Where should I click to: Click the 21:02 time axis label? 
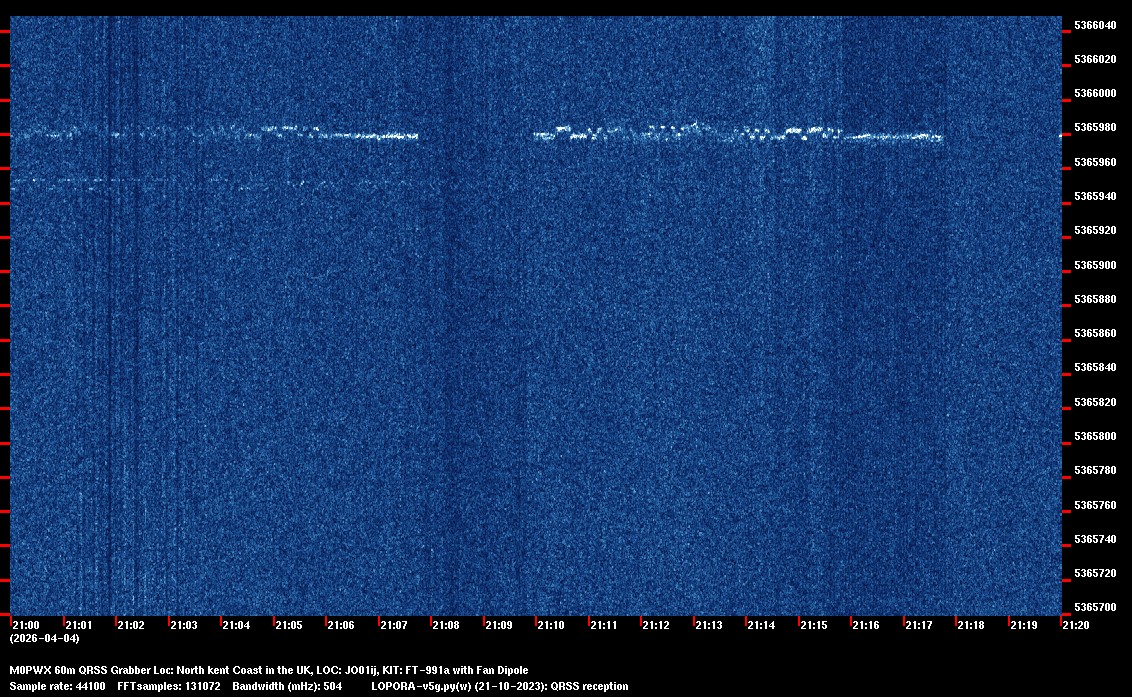(131, 625)
